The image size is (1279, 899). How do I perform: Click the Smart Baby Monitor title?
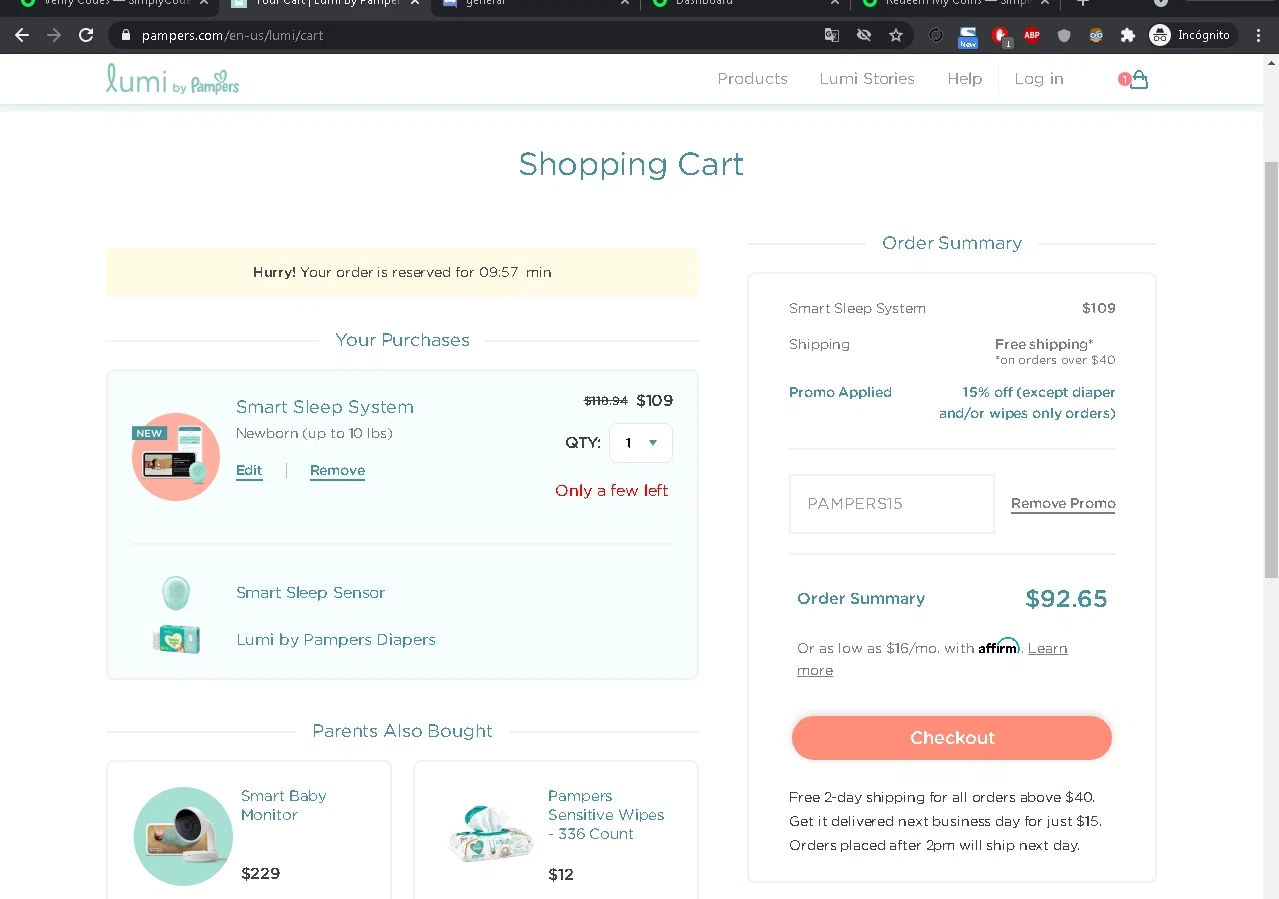tap(284, 805)
